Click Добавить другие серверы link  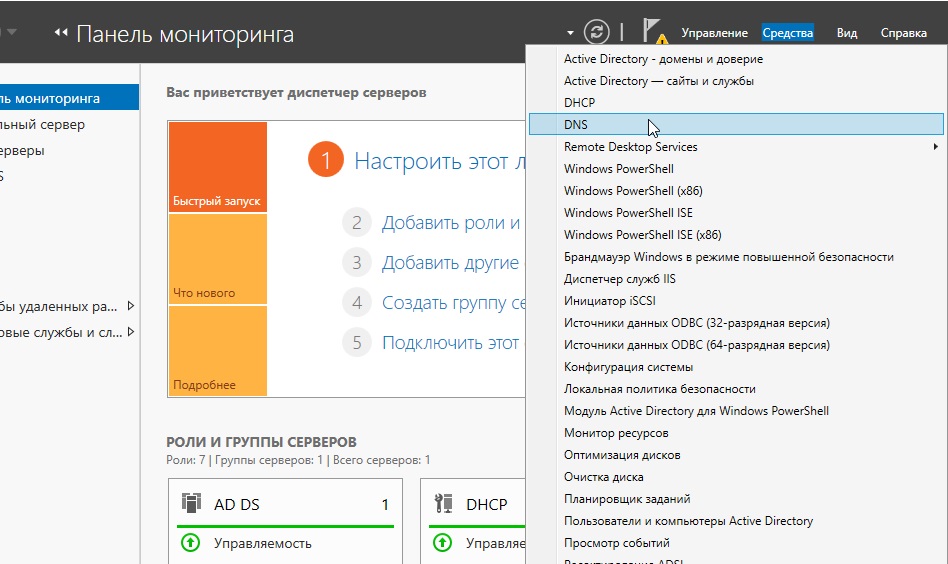450,262
